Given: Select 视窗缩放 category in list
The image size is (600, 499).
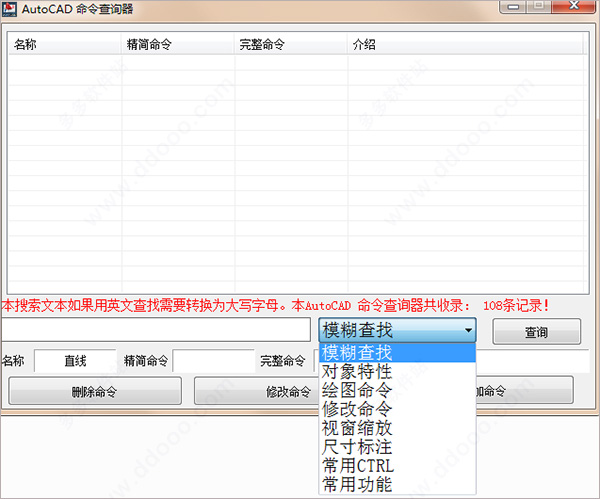Looking at the screenshot, I should [x=397, y=427].
